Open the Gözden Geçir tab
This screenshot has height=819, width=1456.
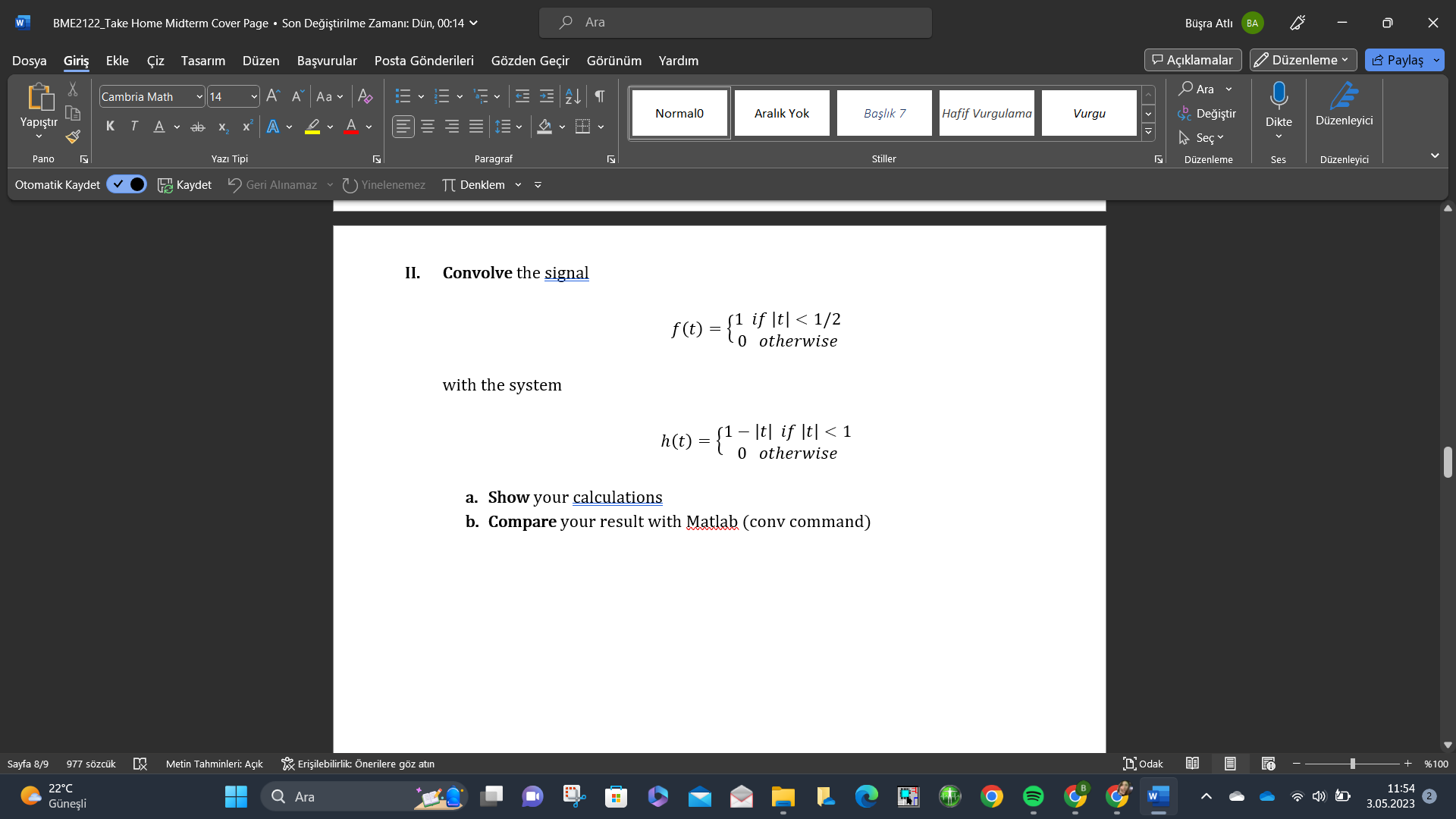click(x=529, y=61)
